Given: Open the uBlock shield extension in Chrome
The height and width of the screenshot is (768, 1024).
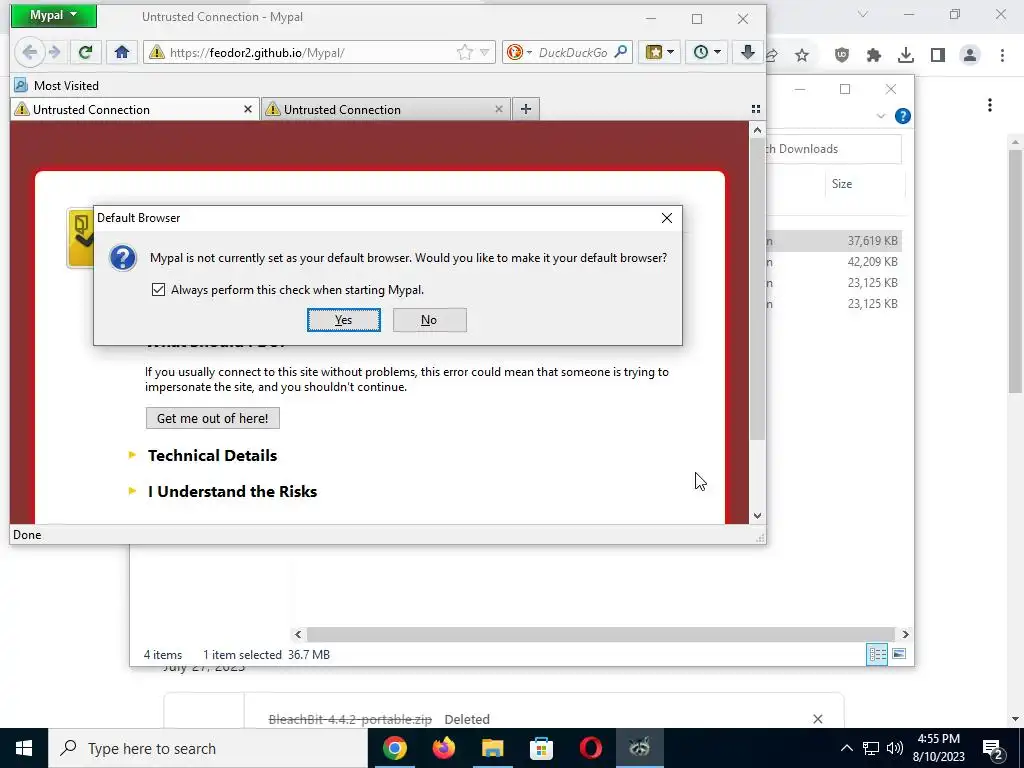Looking at the screenshot, I should [842, 56].
